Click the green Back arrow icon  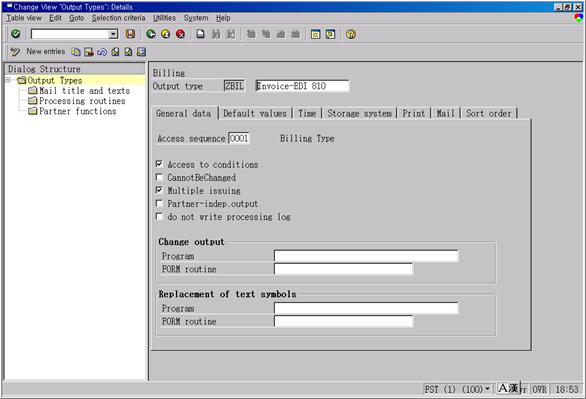pos(151,34)
